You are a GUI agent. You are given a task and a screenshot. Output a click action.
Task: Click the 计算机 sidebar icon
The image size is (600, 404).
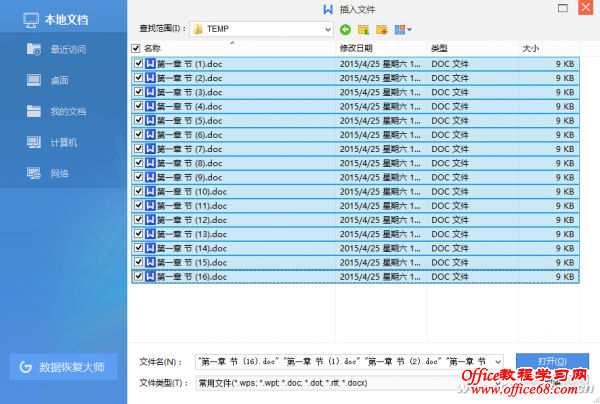click(33, 142)
